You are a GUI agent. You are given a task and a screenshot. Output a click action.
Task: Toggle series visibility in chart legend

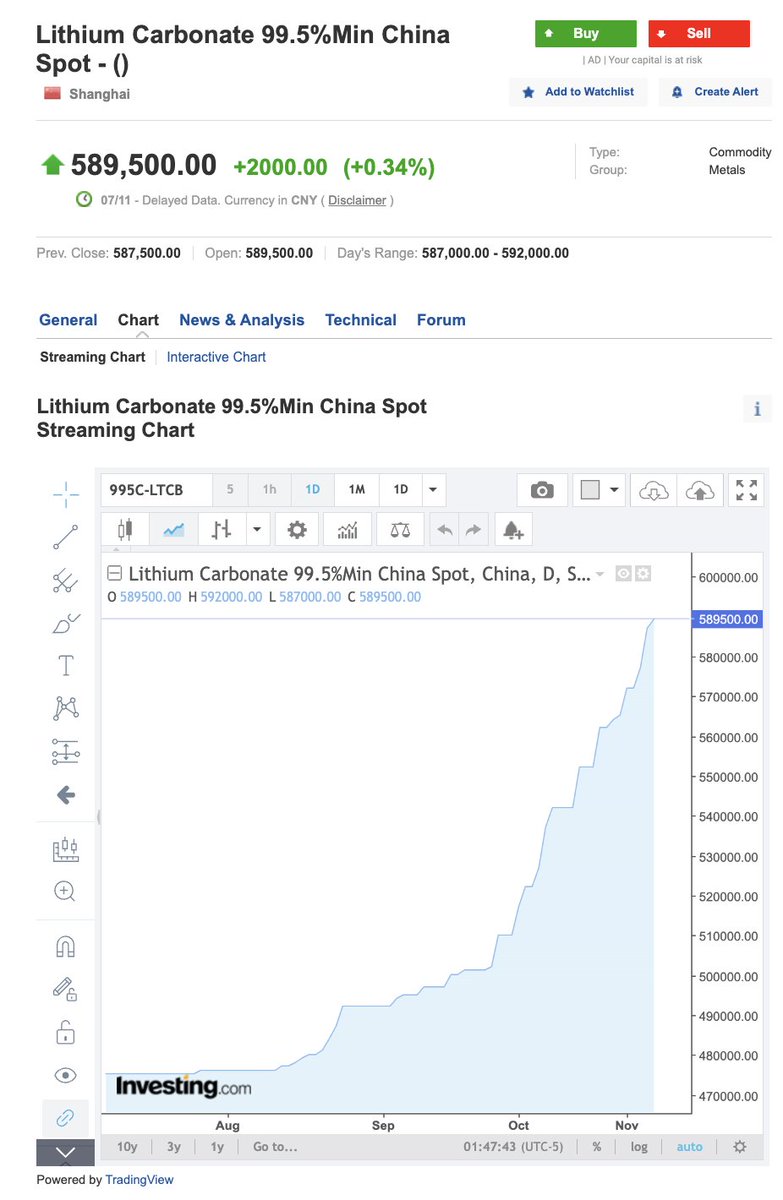click(624, 574)
